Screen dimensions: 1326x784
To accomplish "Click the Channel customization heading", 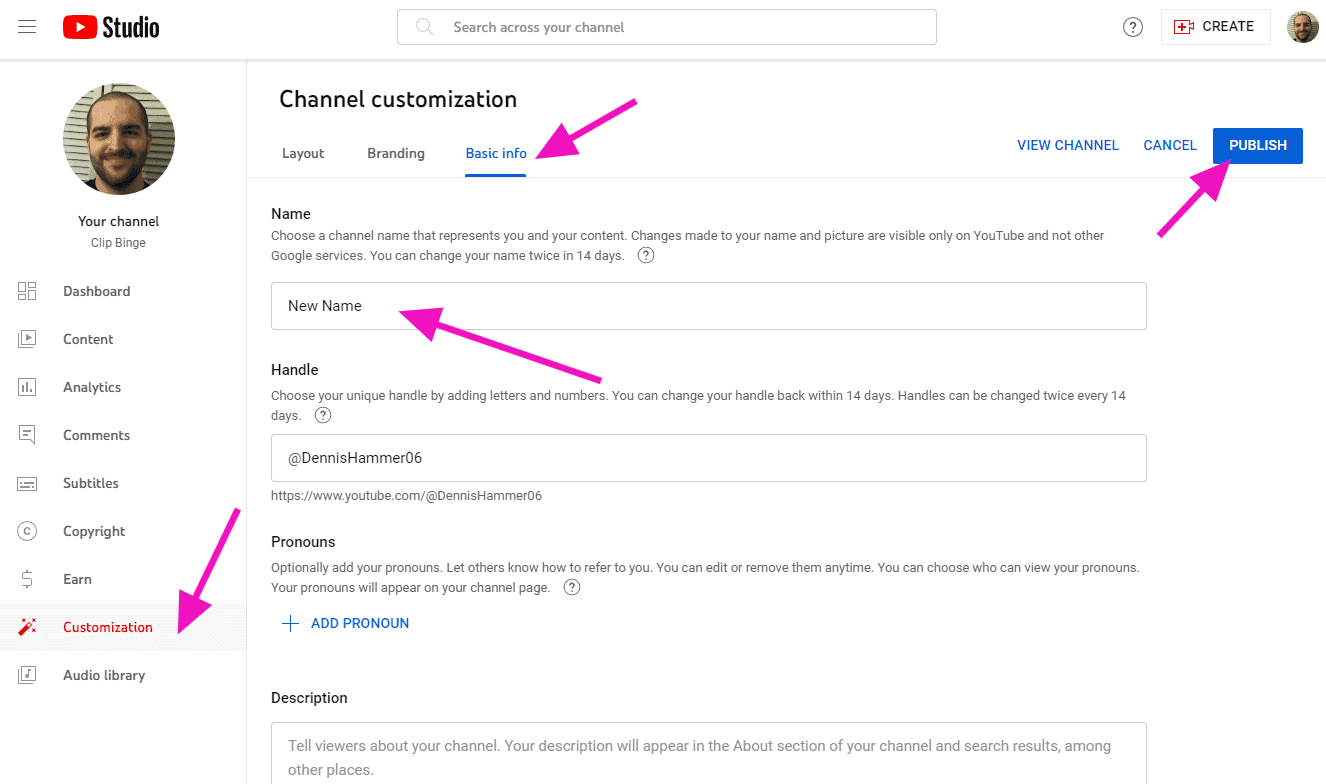I will point(398,99).
